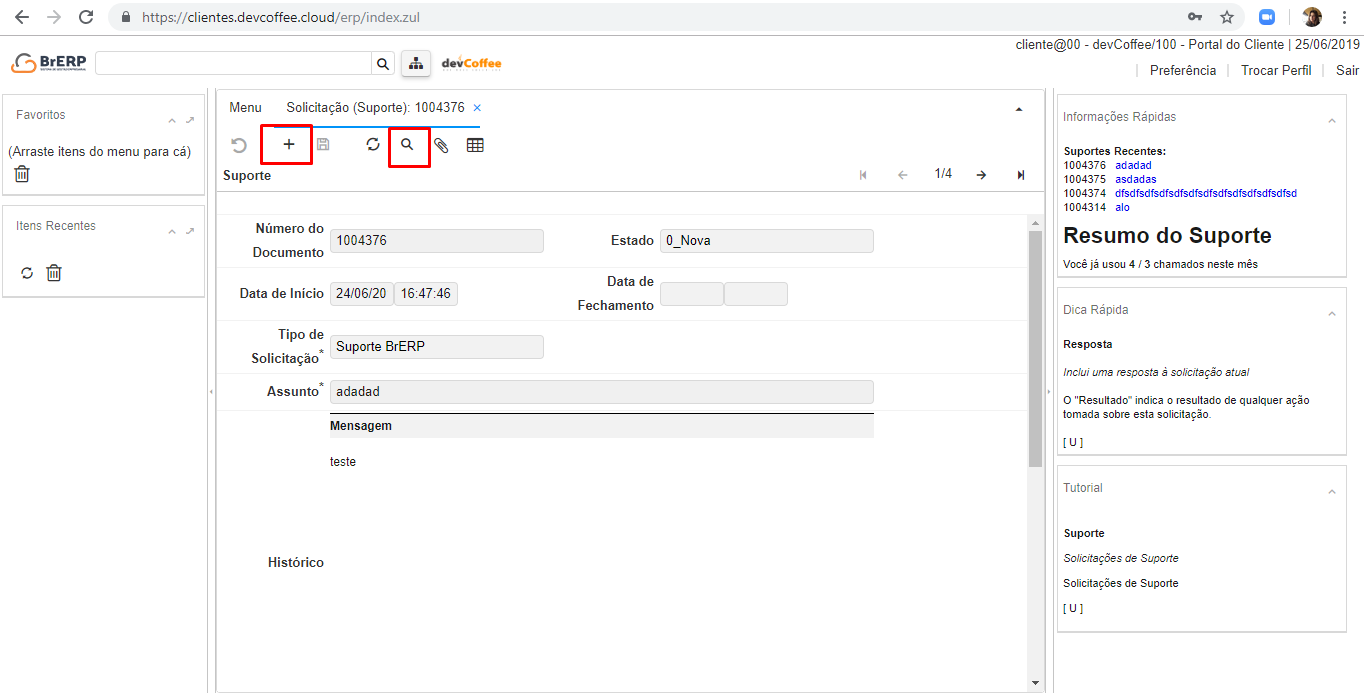Close the Solicitação (Suporte) tab
Image resolution: width=1364 pixels, height=693 pixels.
point(477,108)
